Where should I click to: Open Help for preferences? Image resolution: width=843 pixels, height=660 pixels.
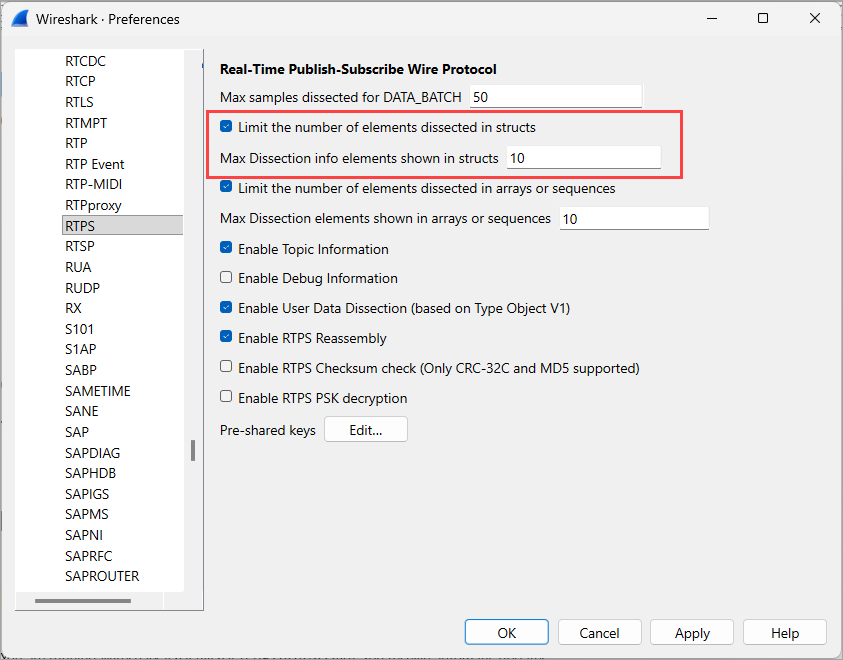click(x=785, y=633)
